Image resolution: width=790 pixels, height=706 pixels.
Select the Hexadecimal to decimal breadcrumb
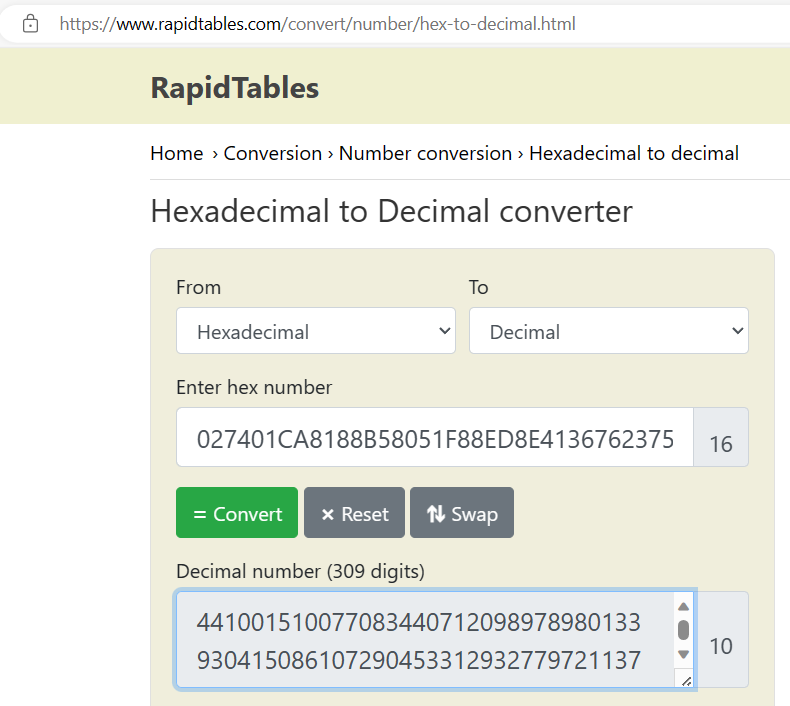[634, 153]
